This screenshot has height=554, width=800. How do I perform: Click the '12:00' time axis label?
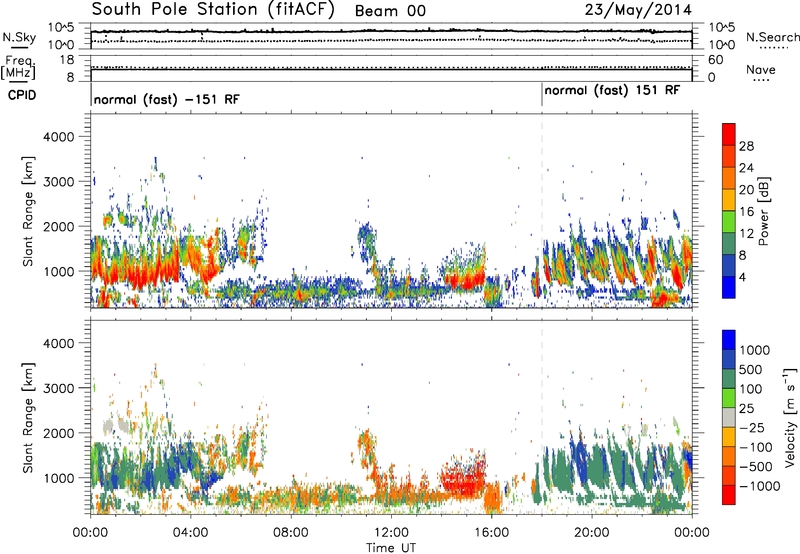coord(391,533)
